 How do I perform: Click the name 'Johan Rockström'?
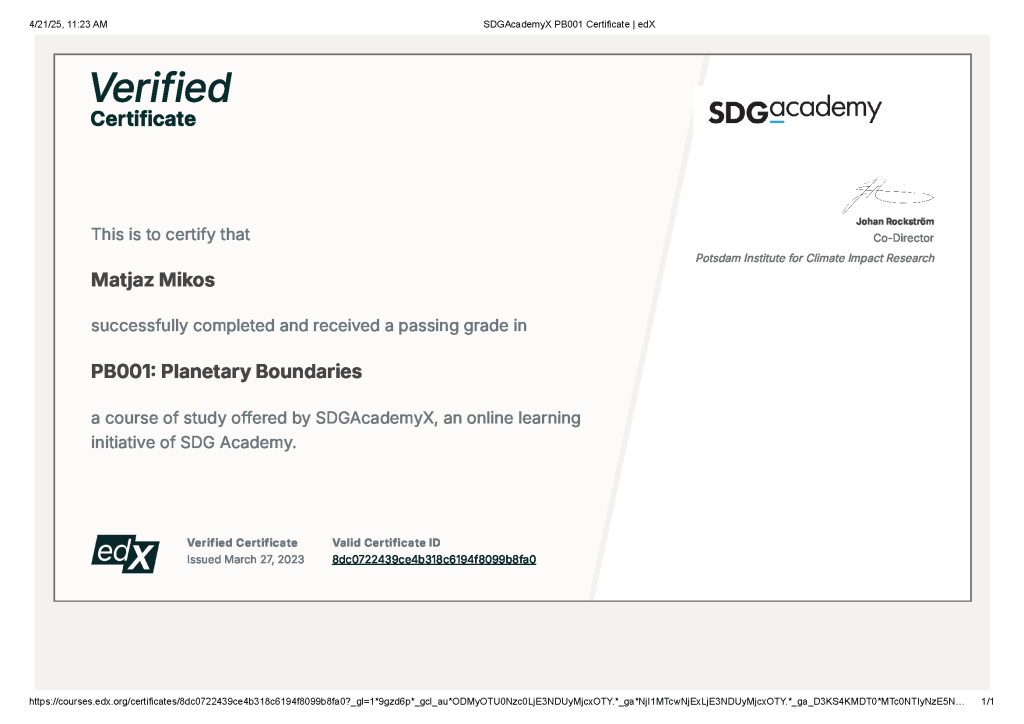(x=895, y=221)
